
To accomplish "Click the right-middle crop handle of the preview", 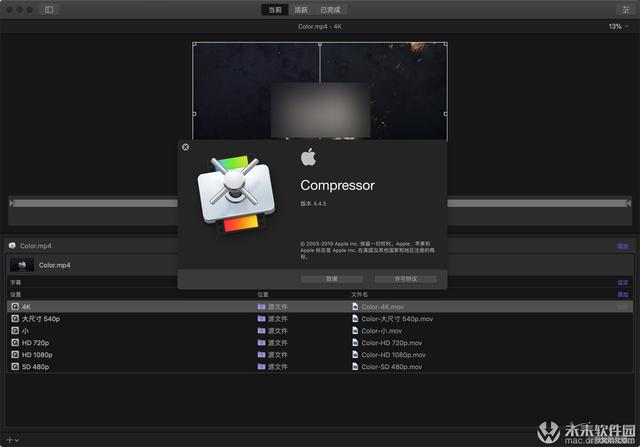I will pos(445,114).
